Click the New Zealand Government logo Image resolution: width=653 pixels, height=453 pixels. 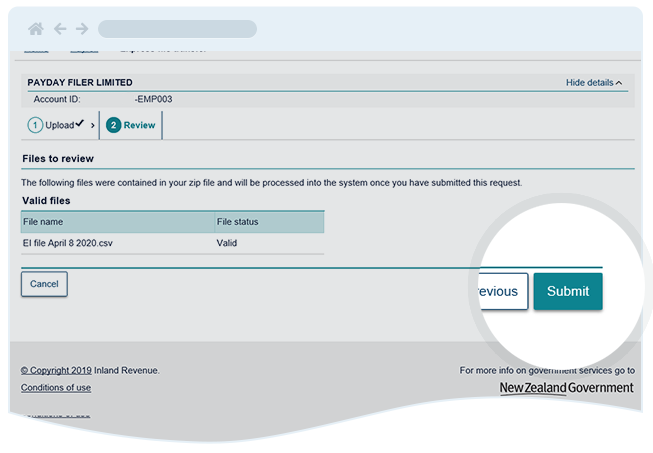coord(566,388)
